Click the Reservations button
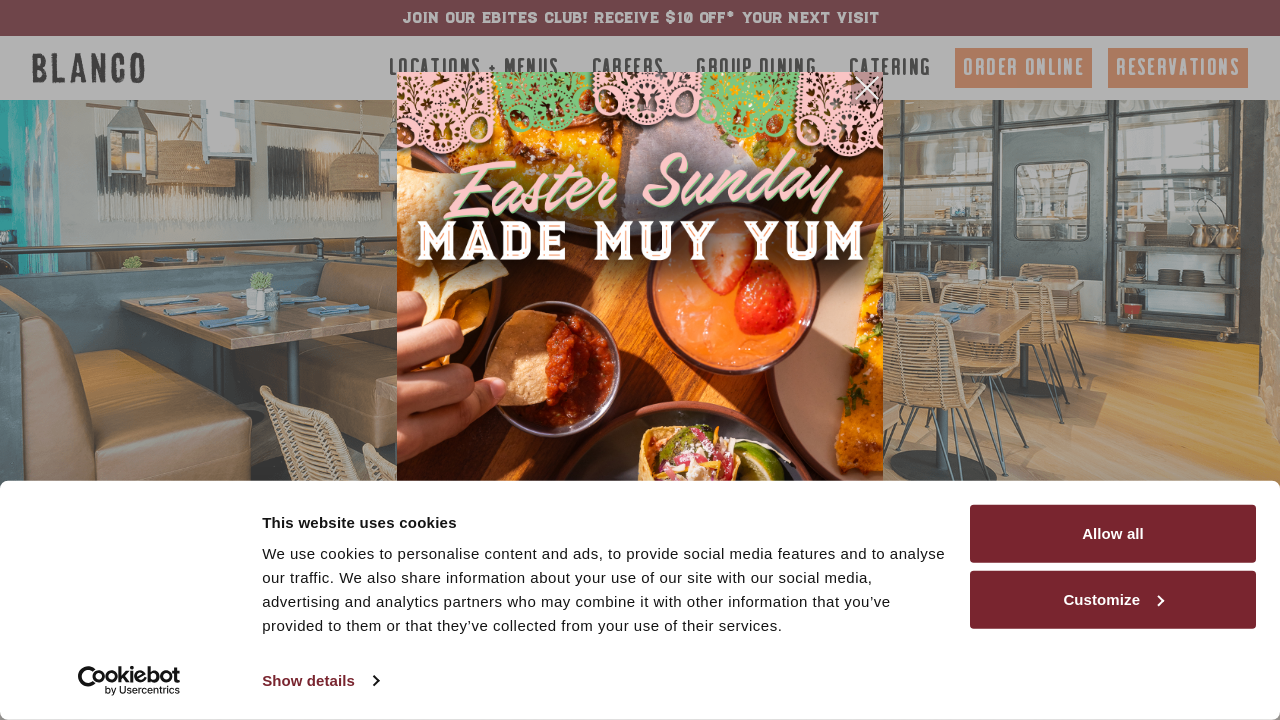The image size is (1280, 720). 1178,68
